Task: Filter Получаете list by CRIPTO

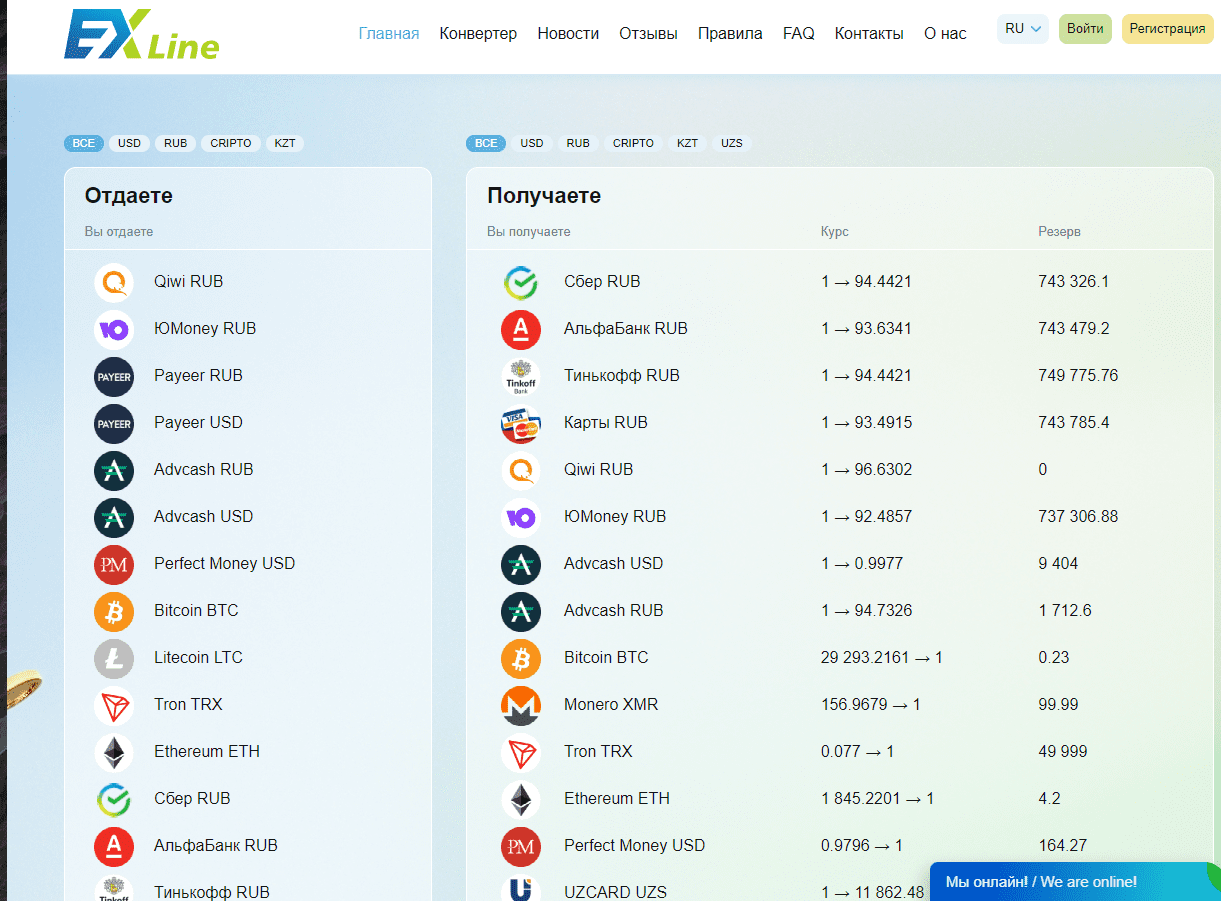Action: point(633,143)
